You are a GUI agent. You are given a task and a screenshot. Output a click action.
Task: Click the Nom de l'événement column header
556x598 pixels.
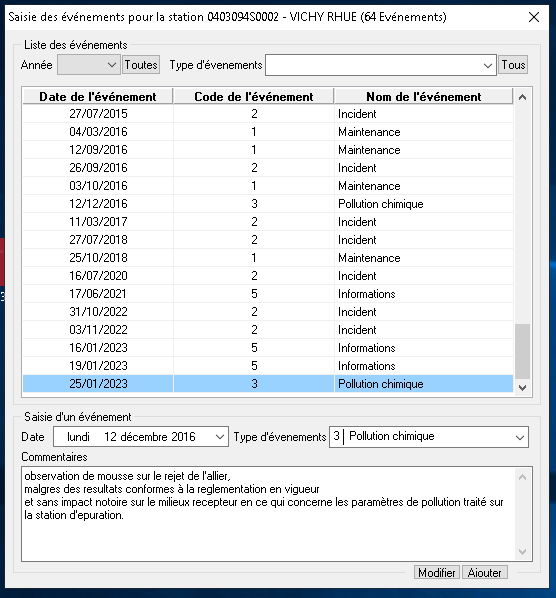tap(424, 96)
